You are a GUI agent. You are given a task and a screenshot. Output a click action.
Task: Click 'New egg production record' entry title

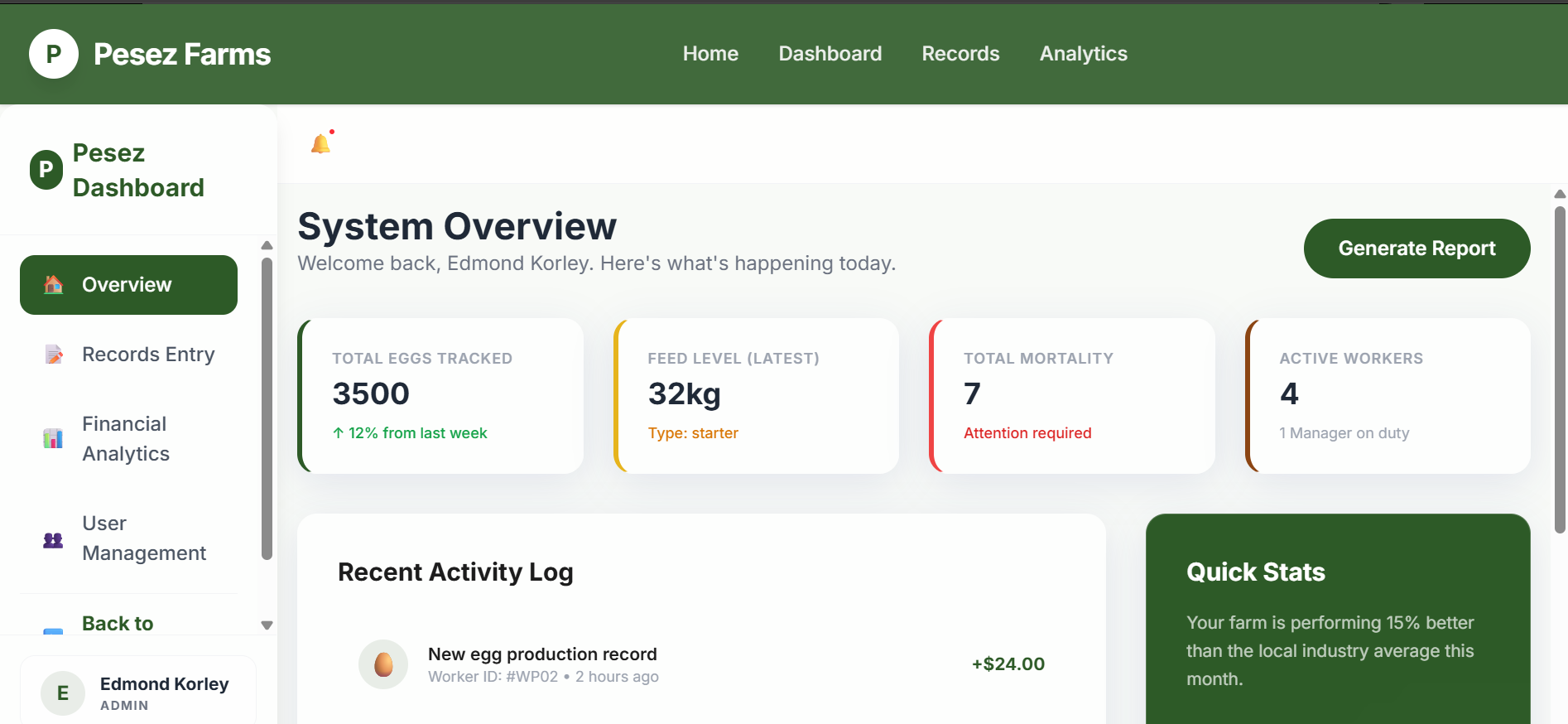click(542, 654)
